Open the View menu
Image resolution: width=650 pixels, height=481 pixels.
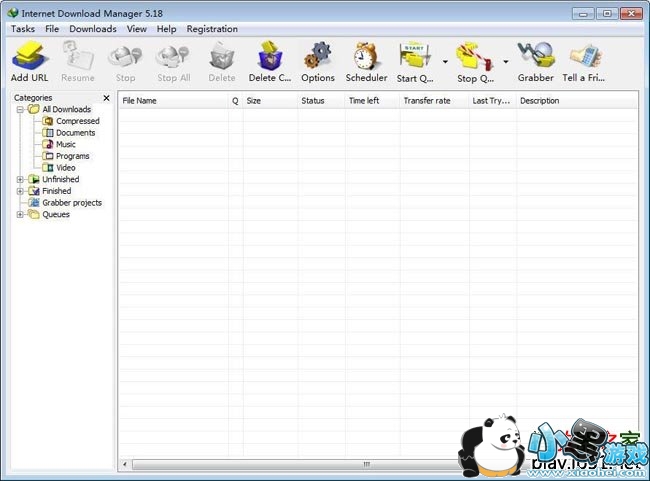coord(137,29)
